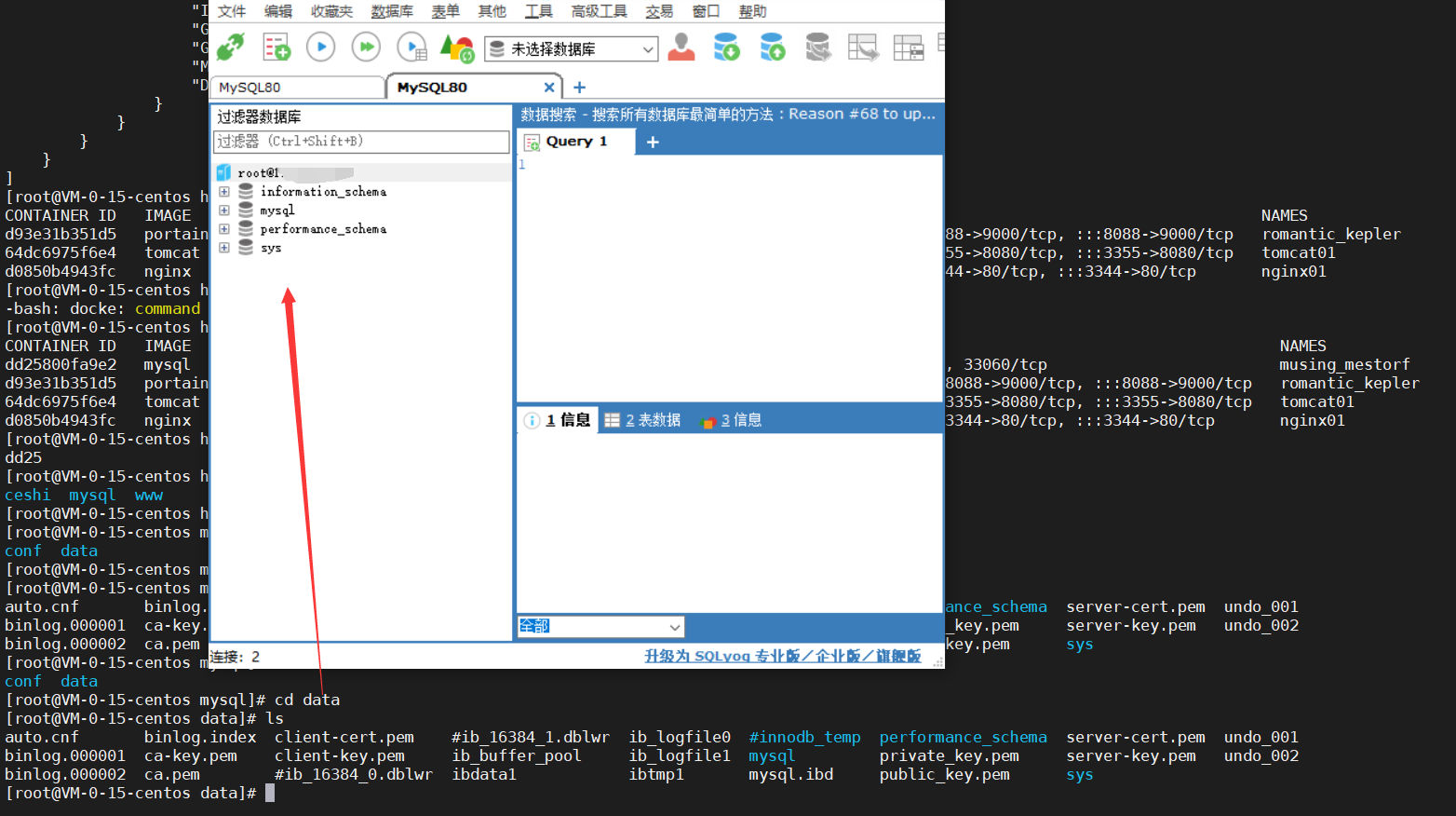Click the #innodb_temp directory in terminal

click(805, 737)
